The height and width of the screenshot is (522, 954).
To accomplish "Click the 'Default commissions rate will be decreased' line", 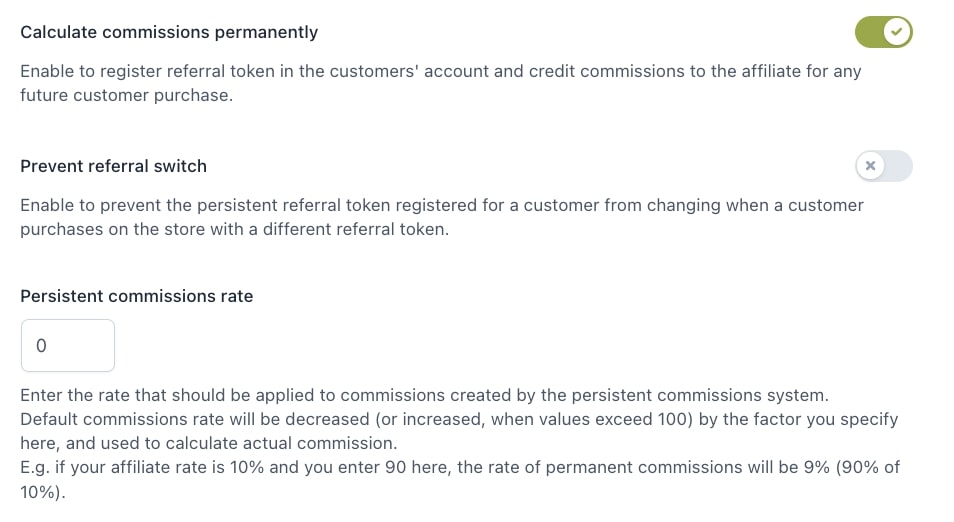I will tap(459, 419).
